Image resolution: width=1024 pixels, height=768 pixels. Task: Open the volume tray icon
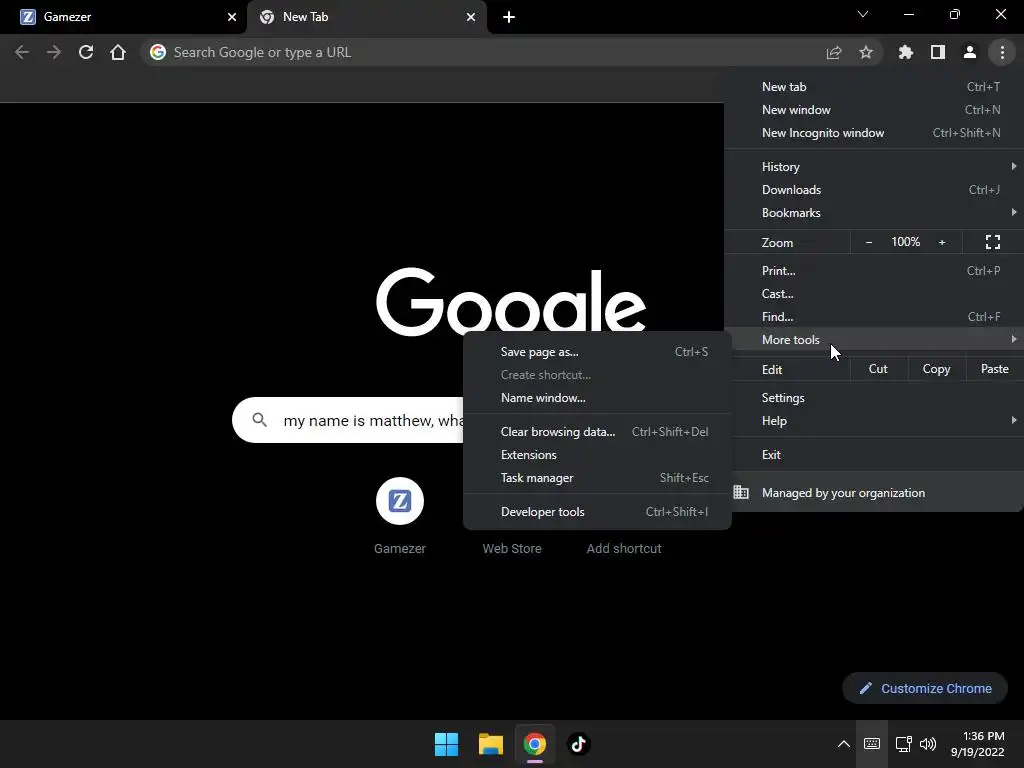click(x=928, y=744)
